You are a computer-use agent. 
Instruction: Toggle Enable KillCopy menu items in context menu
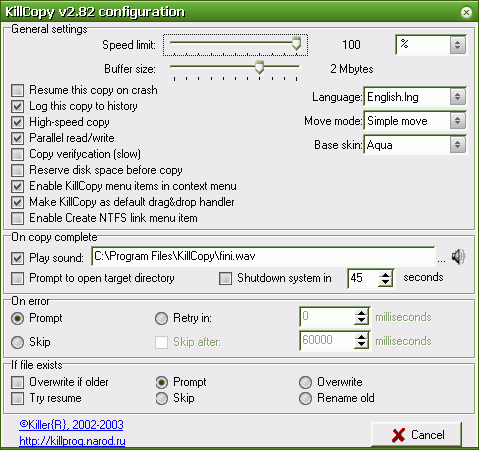pos(17,186)
